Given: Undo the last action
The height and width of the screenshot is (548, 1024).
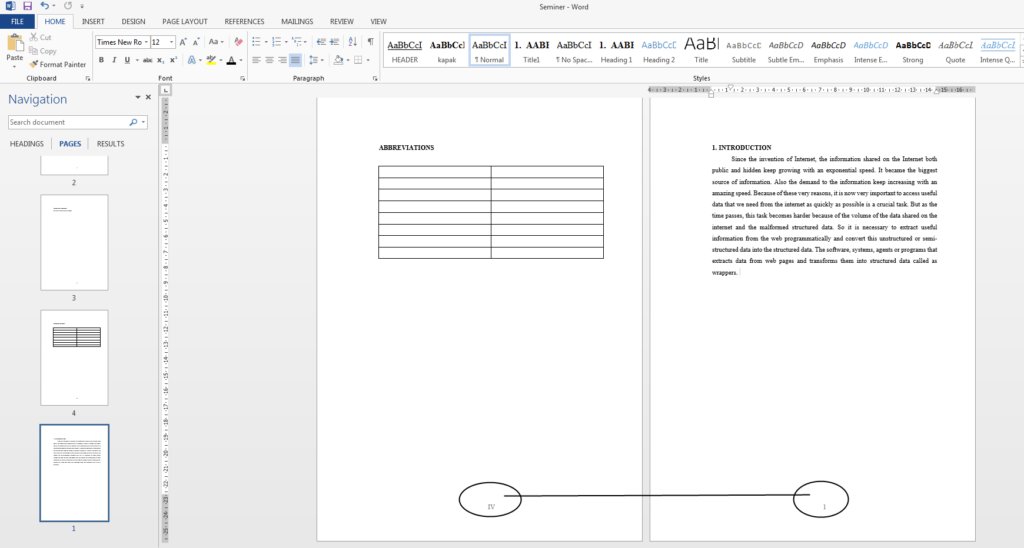Looking at the screenshot, I should (44, 6).
